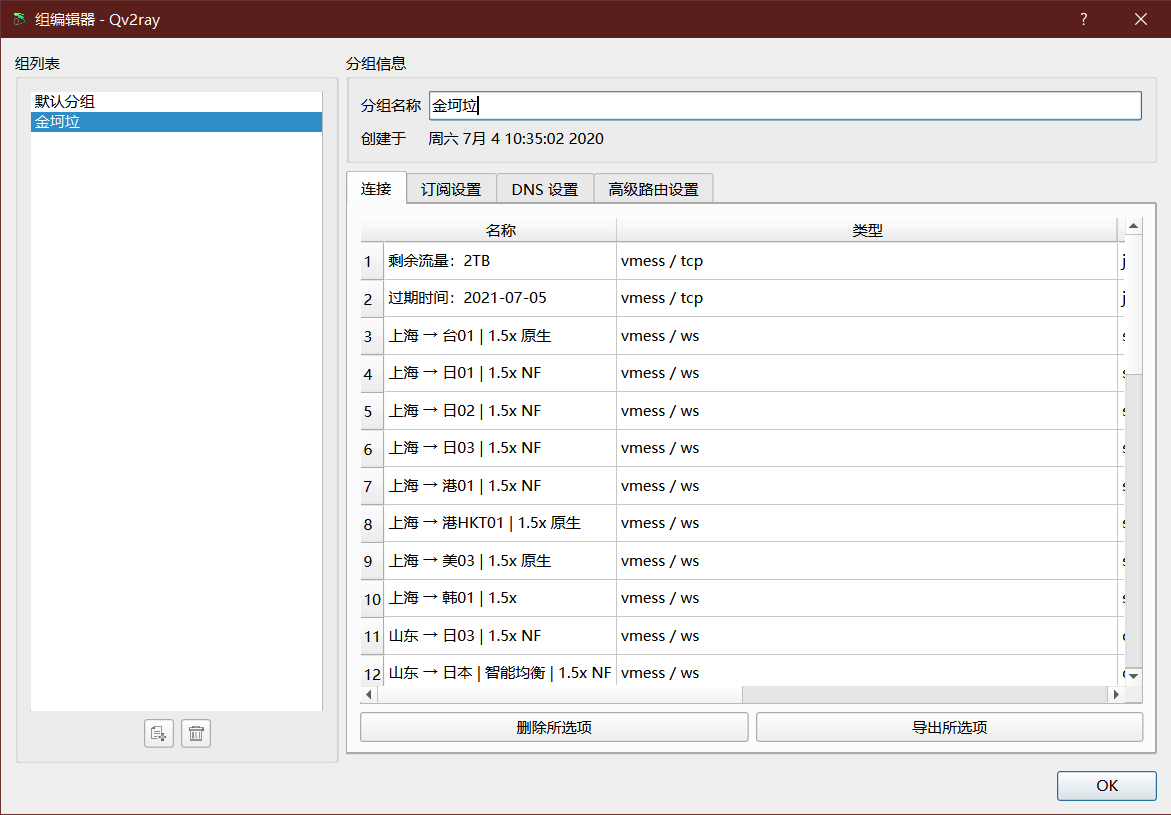Select 金坷垃 in the group list
Image resolution: width=1171 pixels, height=815 pixels.
pos(58,122)
